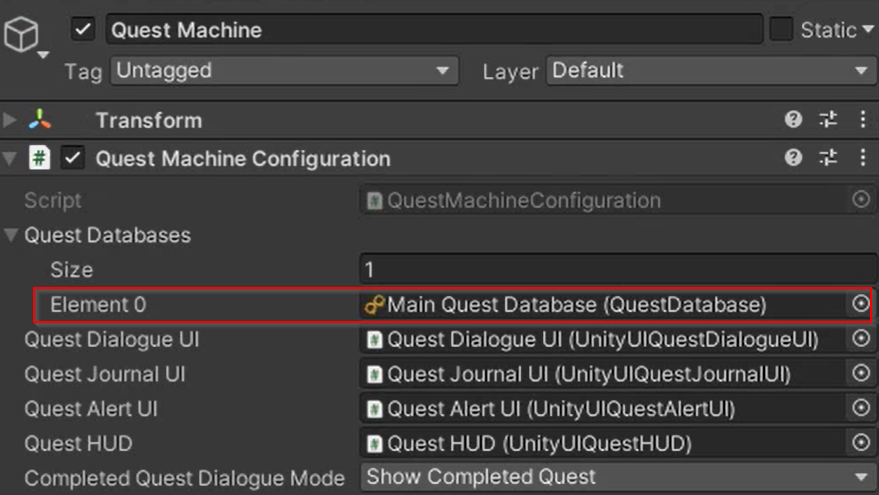Click object picker for Script field
Screen dimensions: 879x495
[861, 200]
